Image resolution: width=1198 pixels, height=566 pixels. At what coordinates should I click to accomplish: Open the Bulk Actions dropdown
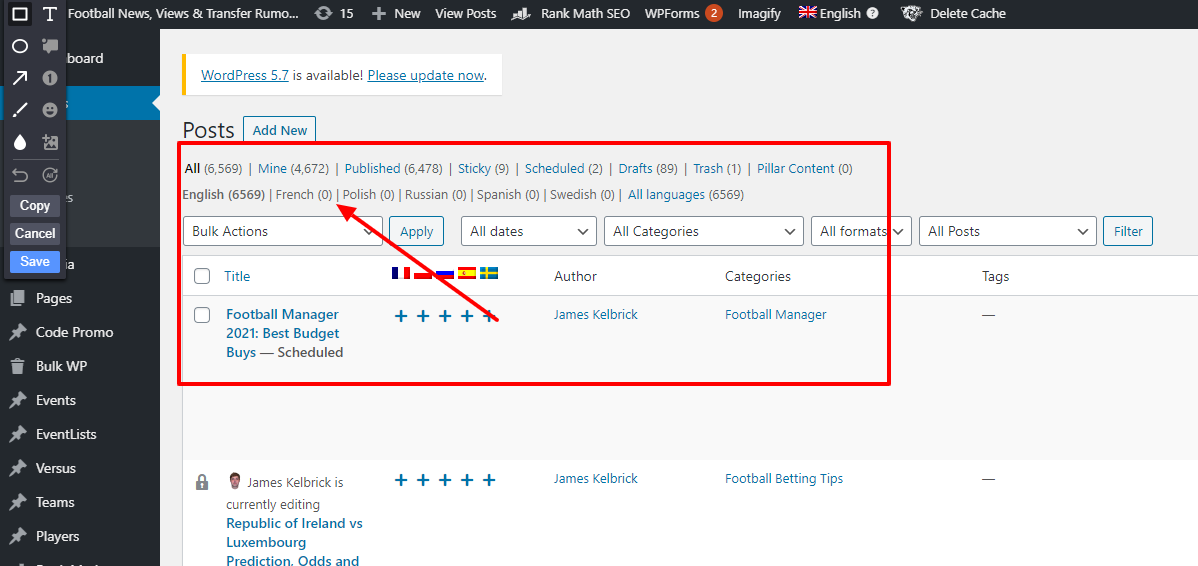coord(282,231)
